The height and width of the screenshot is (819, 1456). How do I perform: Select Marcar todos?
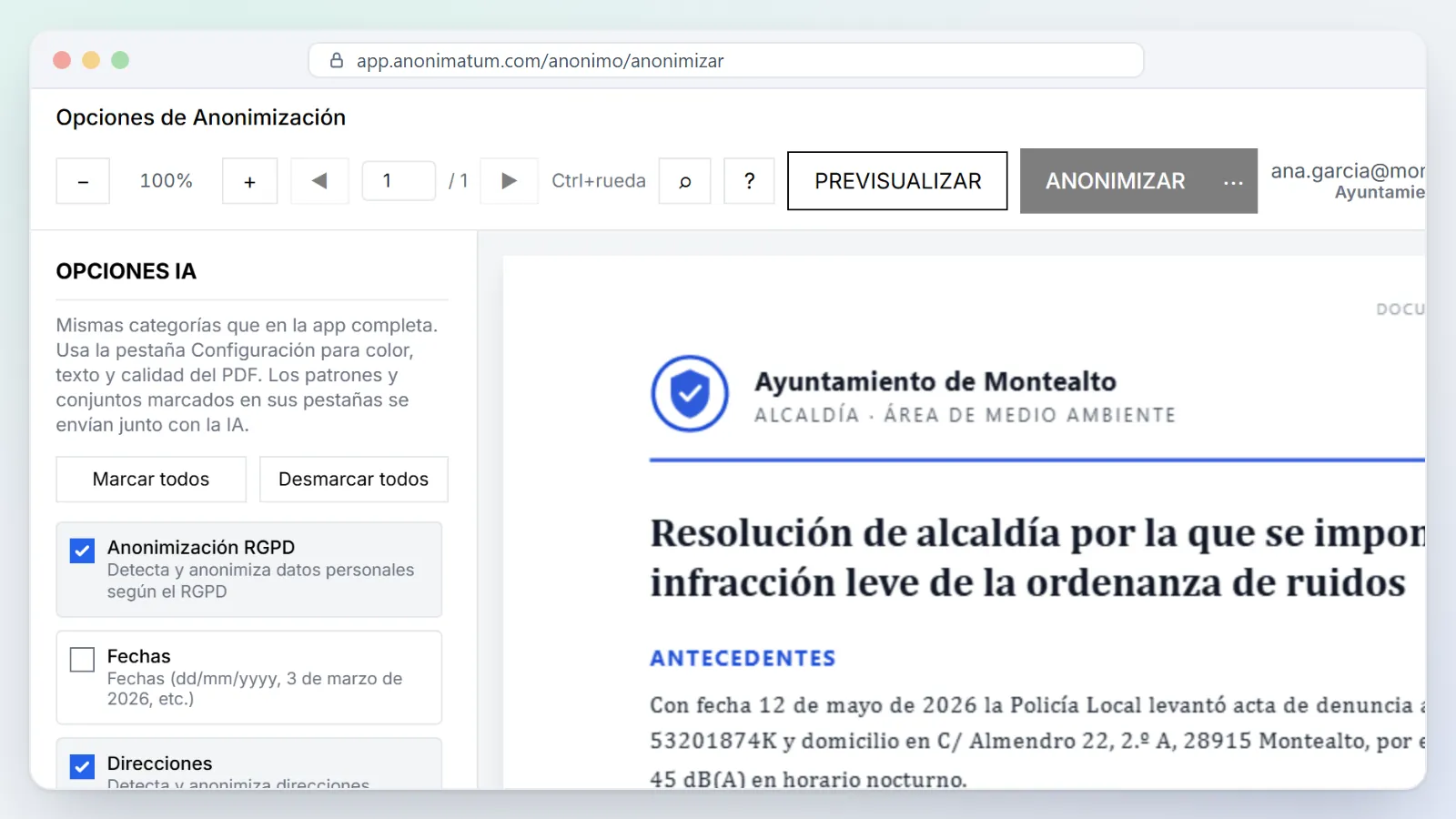tap(151, 479)
